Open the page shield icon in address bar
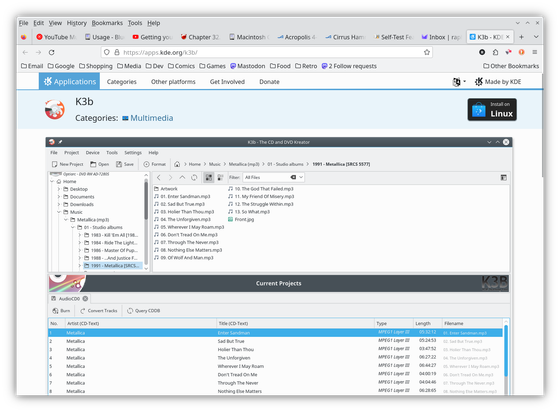The width and height of the screenshot is (560, 412). (106, 52)
